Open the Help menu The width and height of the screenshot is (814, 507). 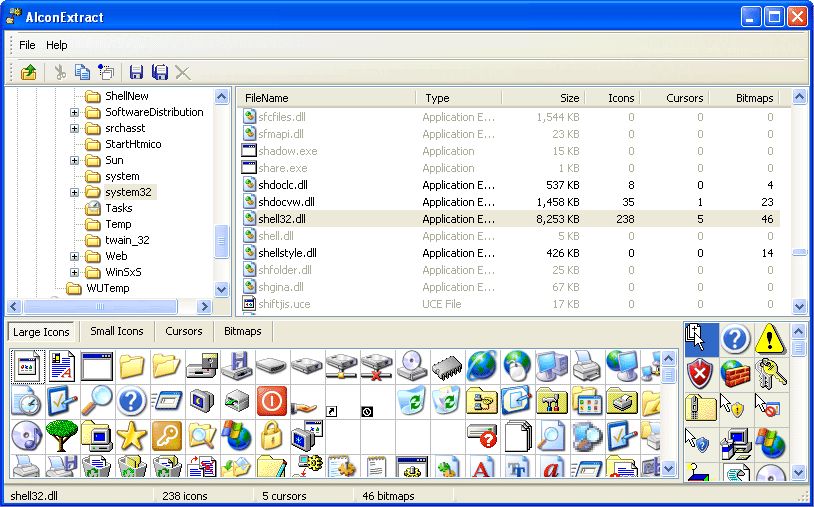(57, 45)
